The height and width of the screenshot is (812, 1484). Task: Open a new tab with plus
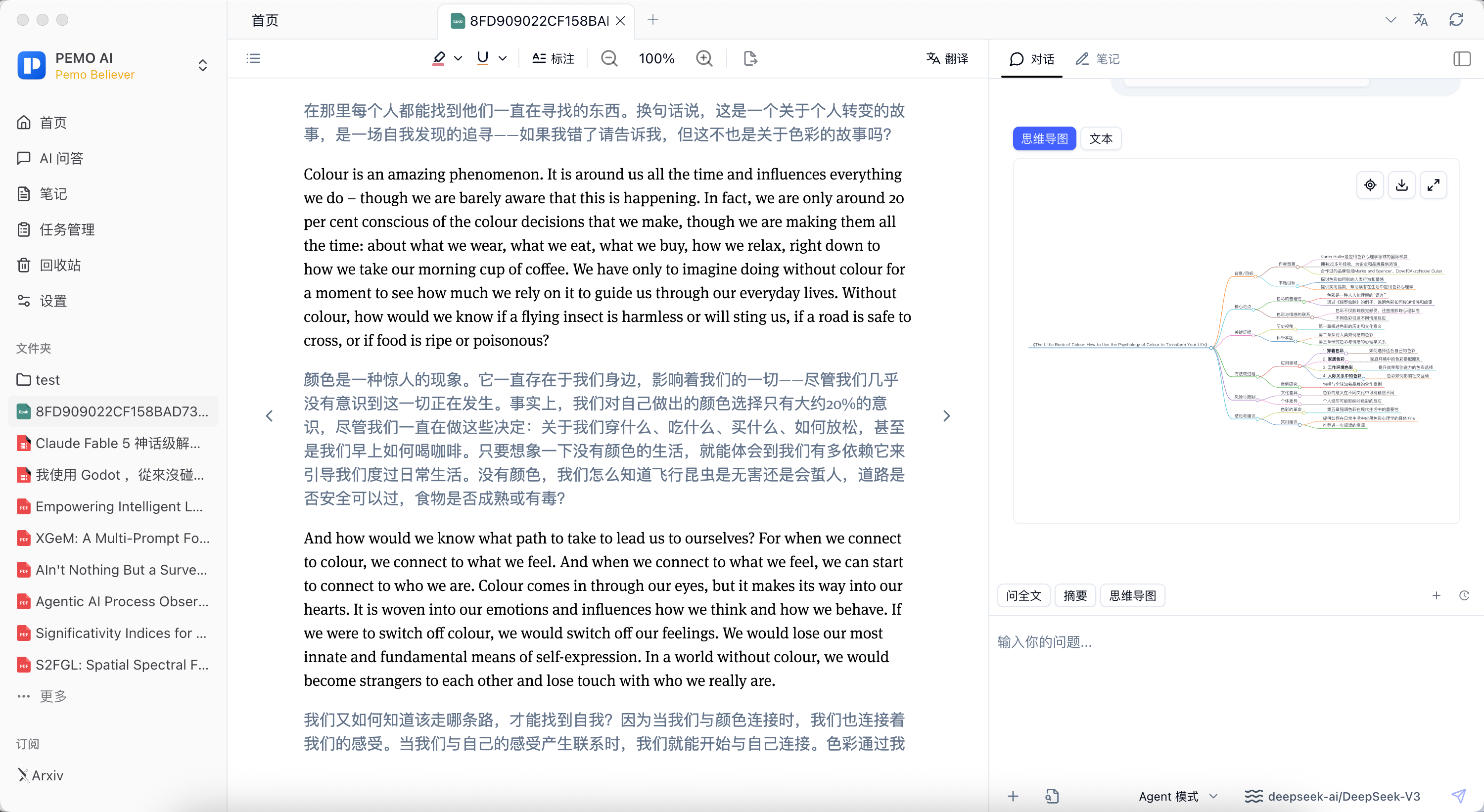click(652, 20)
